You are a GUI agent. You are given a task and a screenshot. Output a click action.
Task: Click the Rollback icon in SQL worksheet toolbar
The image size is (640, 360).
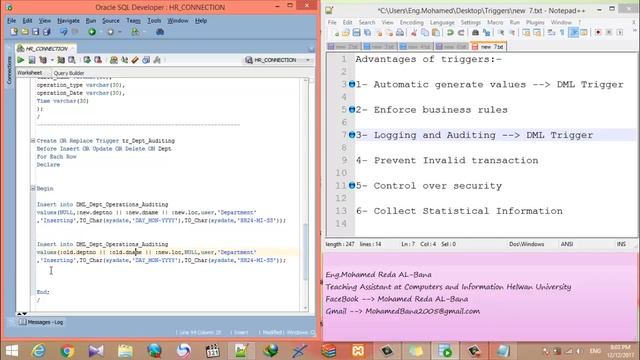click(98, 60)
